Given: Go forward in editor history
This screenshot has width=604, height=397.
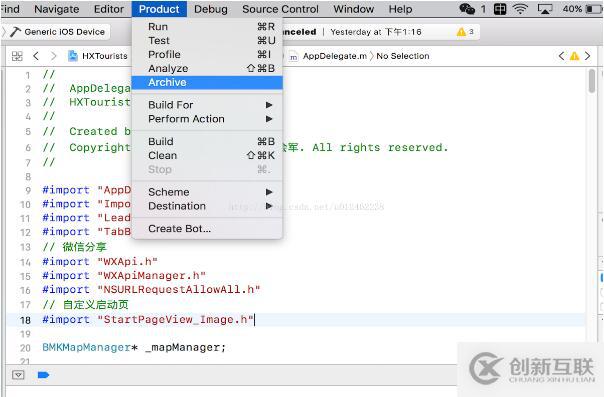Looking at the screenshot, I should point(54,56).
